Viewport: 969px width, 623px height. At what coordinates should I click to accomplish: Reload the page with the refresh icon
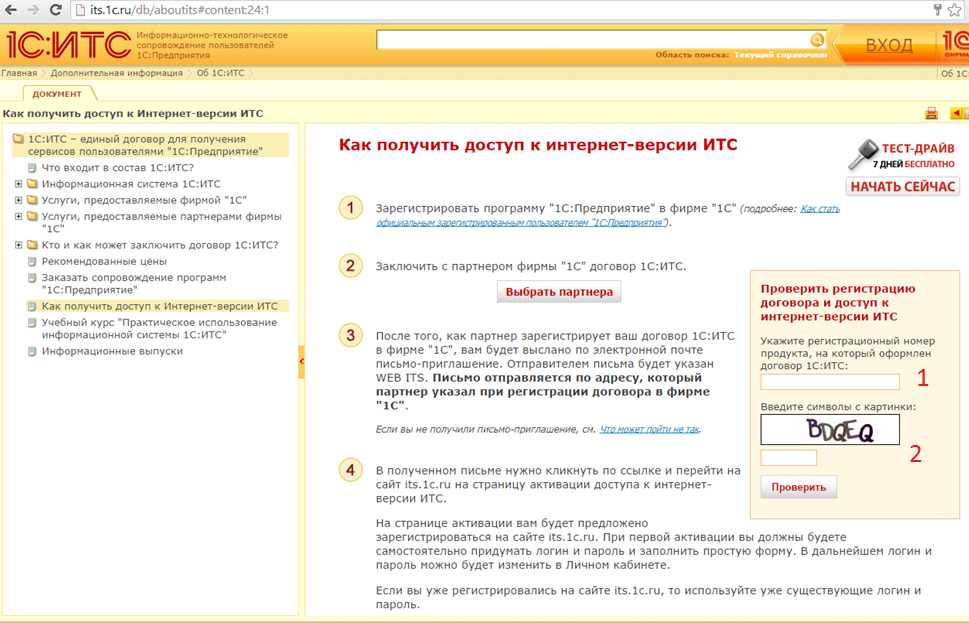[x=56, y=10]
